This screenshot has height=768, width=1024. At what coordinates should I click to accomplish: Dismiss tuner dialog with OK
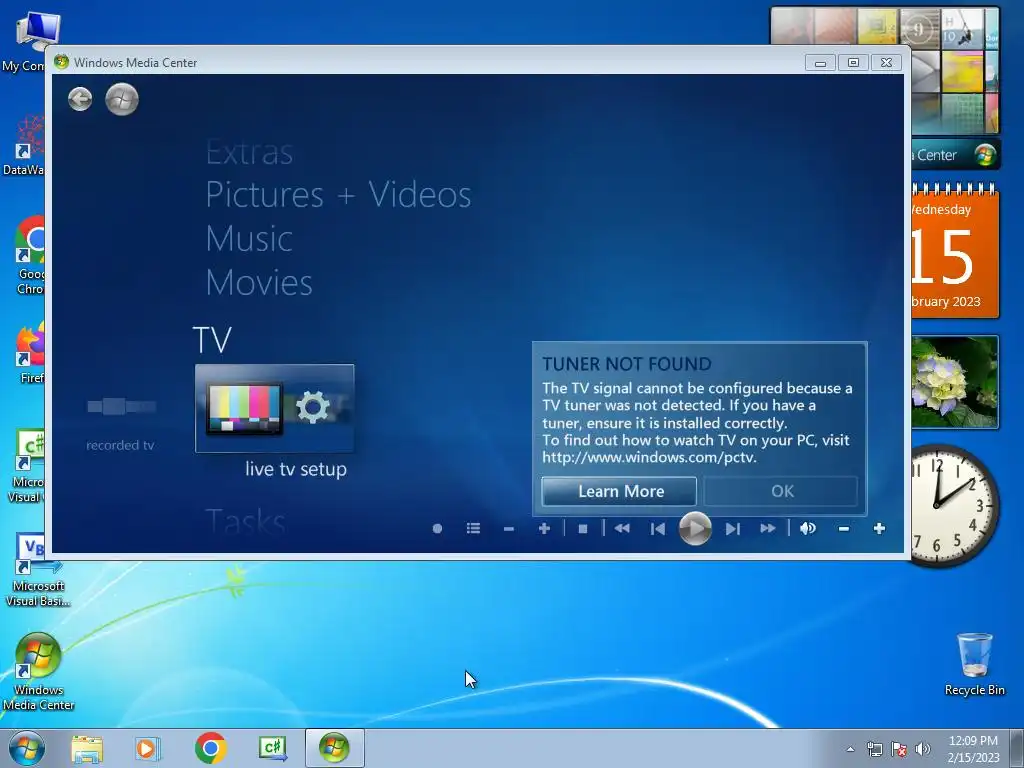tap(781, 491)
